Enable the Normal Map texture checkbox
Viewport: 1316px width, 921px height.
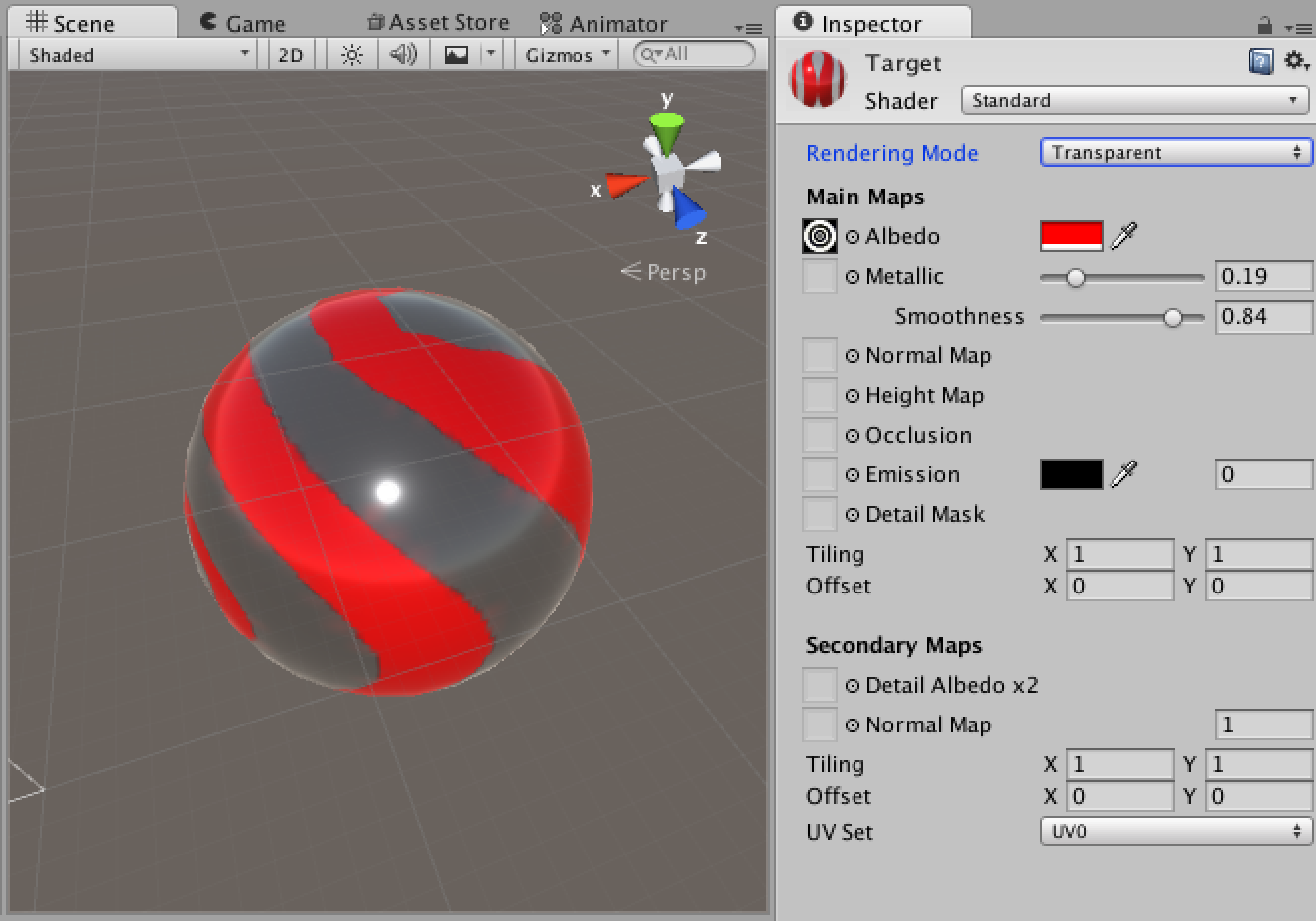point(818,355)
